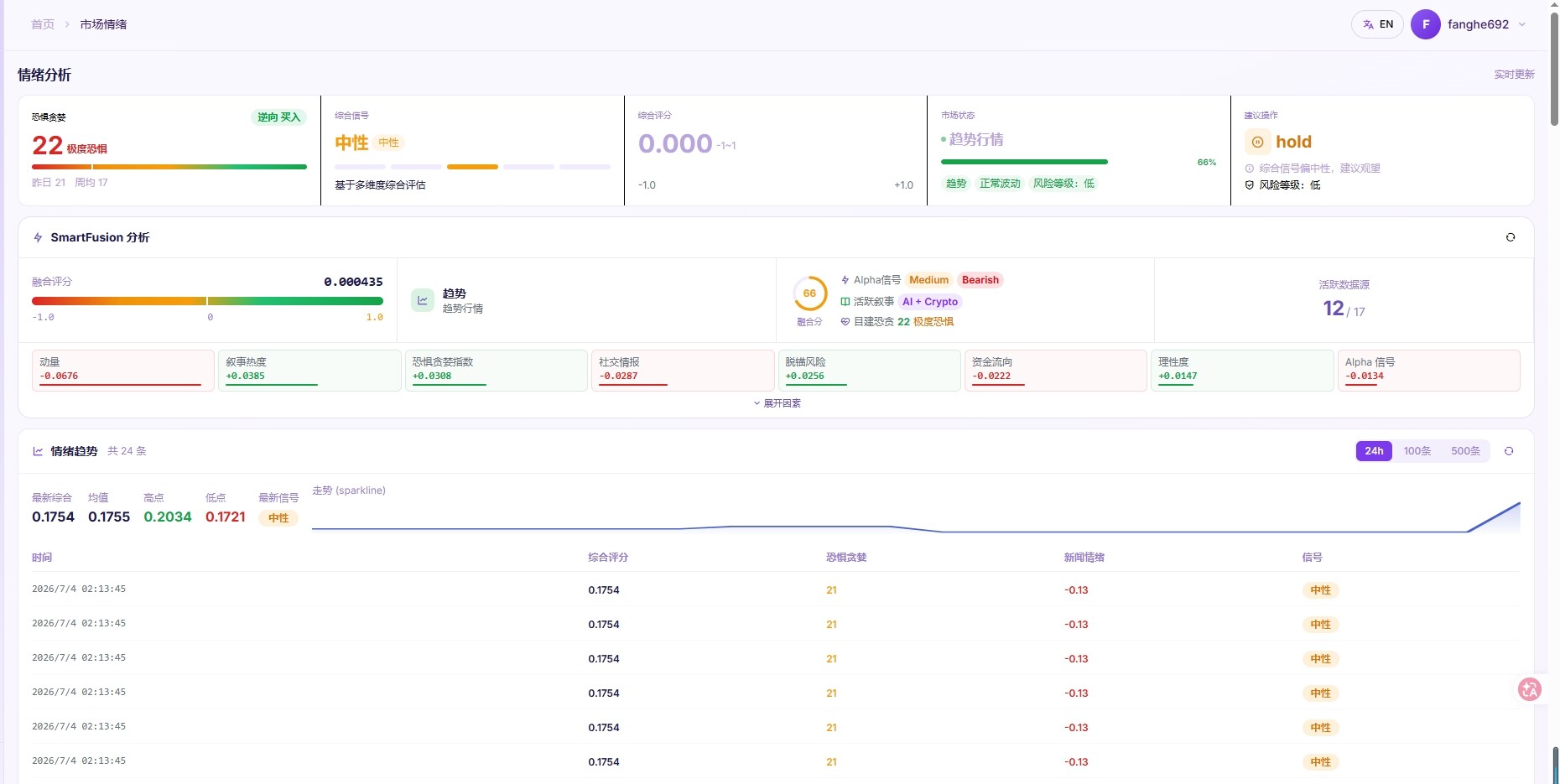Click the 恐惧贪婪 column header

coord(846,558)
